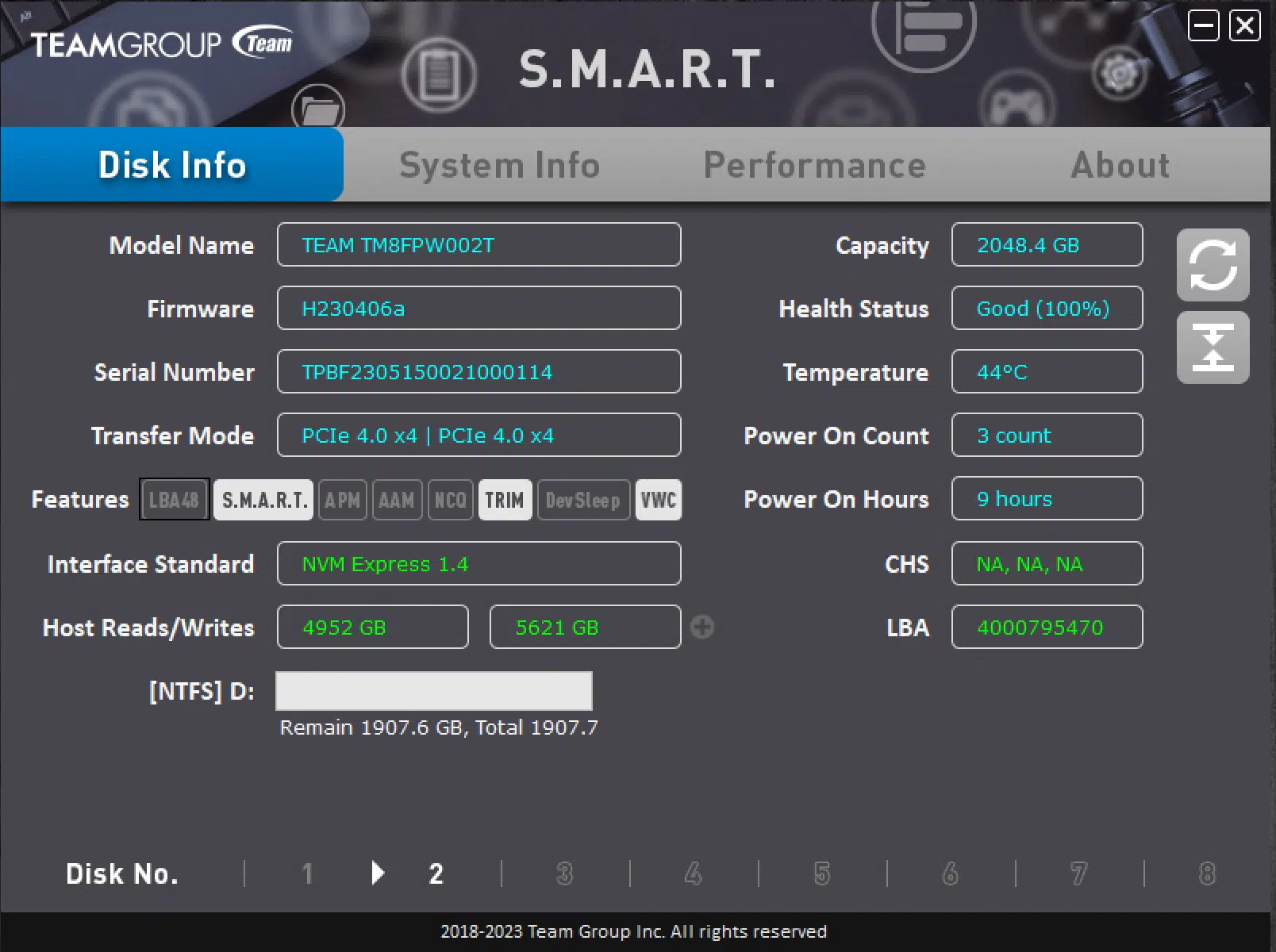Image resolution: width=1276 pixels, height=952 pixels.
Task: Select disk number 3
Action: [564, 873]
